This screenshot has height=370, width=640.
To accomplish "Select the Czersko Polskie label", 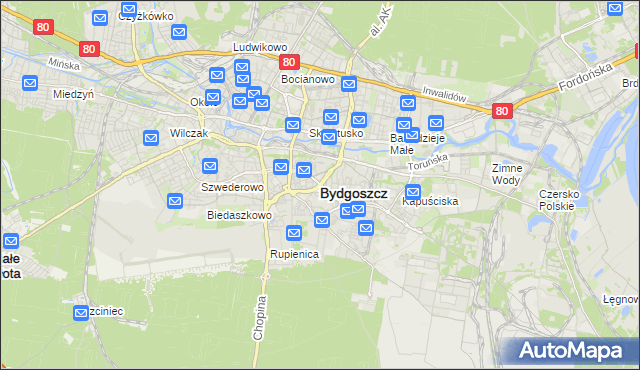I will point(559,200).
